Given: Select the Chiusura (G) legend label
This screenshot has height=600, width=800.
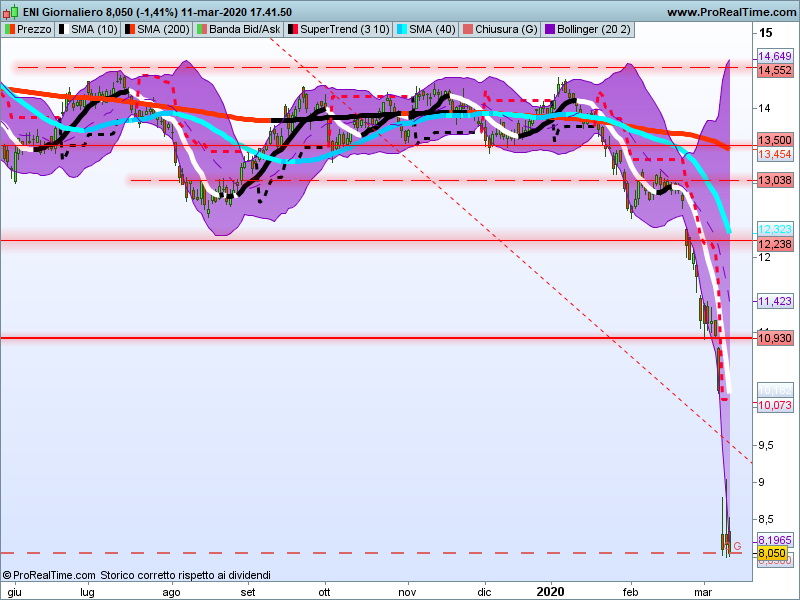Looking at the screenshot, I should (x=506, y=30).
